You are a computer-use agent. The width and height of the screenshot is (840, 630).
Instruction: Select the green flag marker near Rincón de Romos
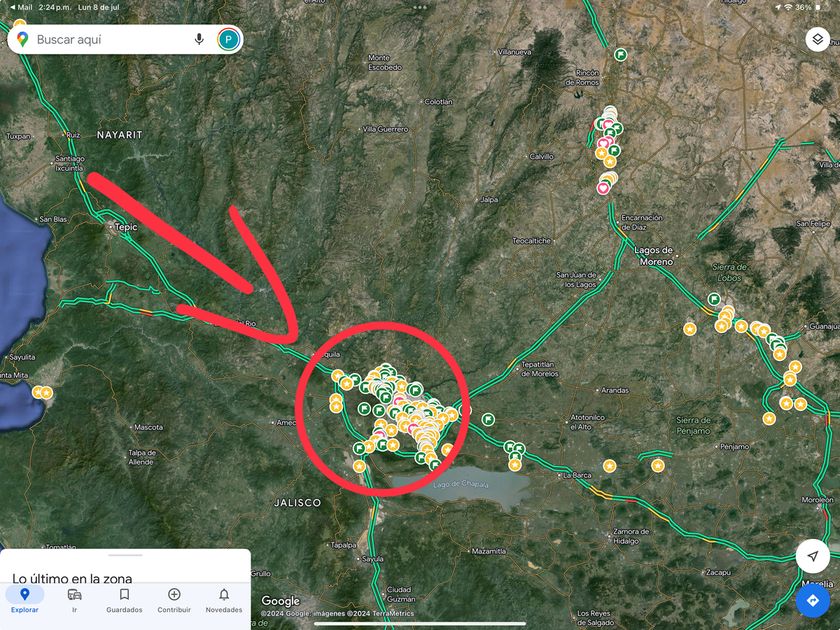tap(620, 54)
